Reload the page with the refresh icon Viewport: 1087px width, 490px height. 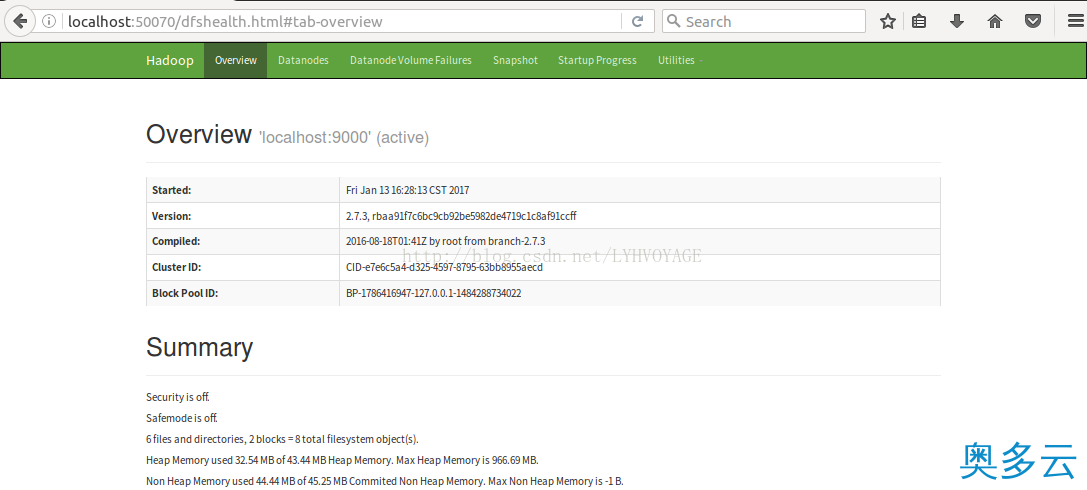[x=638, y=21]
